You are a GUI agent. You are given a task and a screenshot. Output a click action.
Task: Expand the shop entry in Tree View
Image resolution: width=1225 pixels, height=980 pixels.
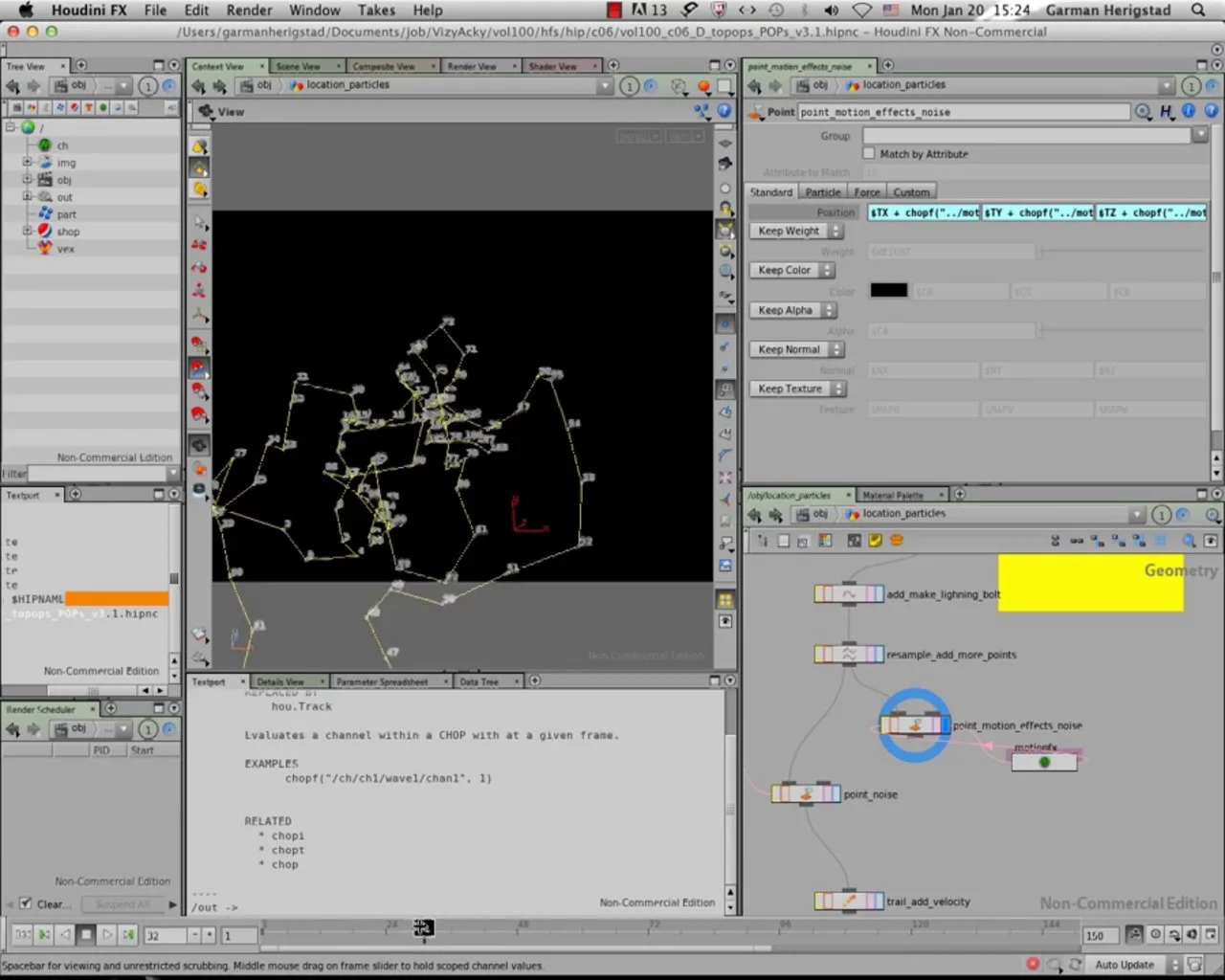(x=28, y=232)
